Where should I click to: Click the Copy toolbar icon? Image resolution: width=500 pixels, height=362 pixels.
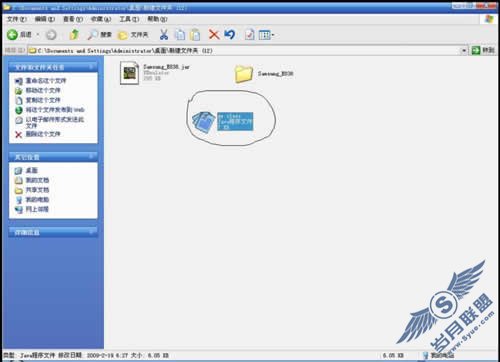click(180, 35)
